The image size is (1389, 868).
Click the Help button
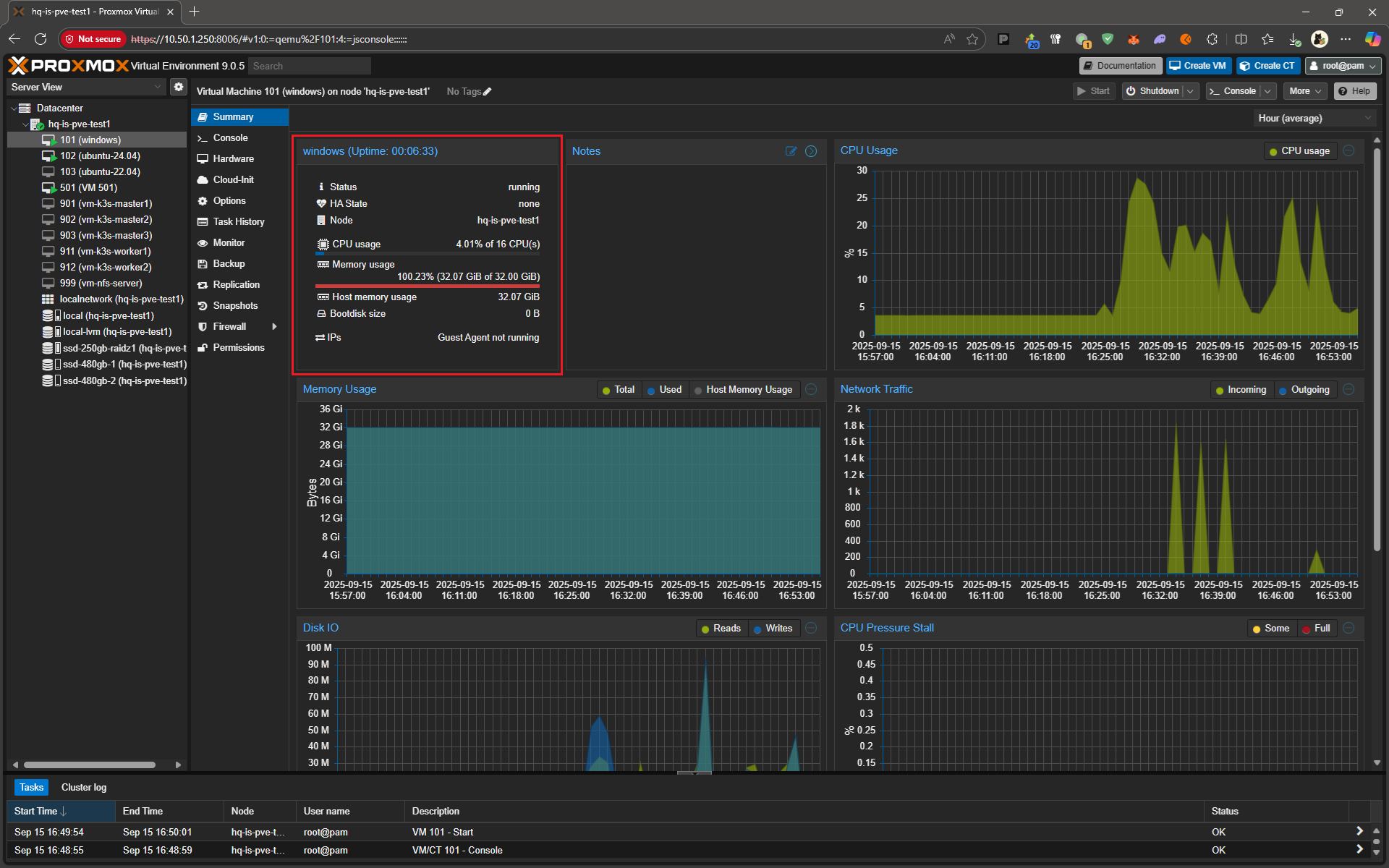tap(1354, 91)
